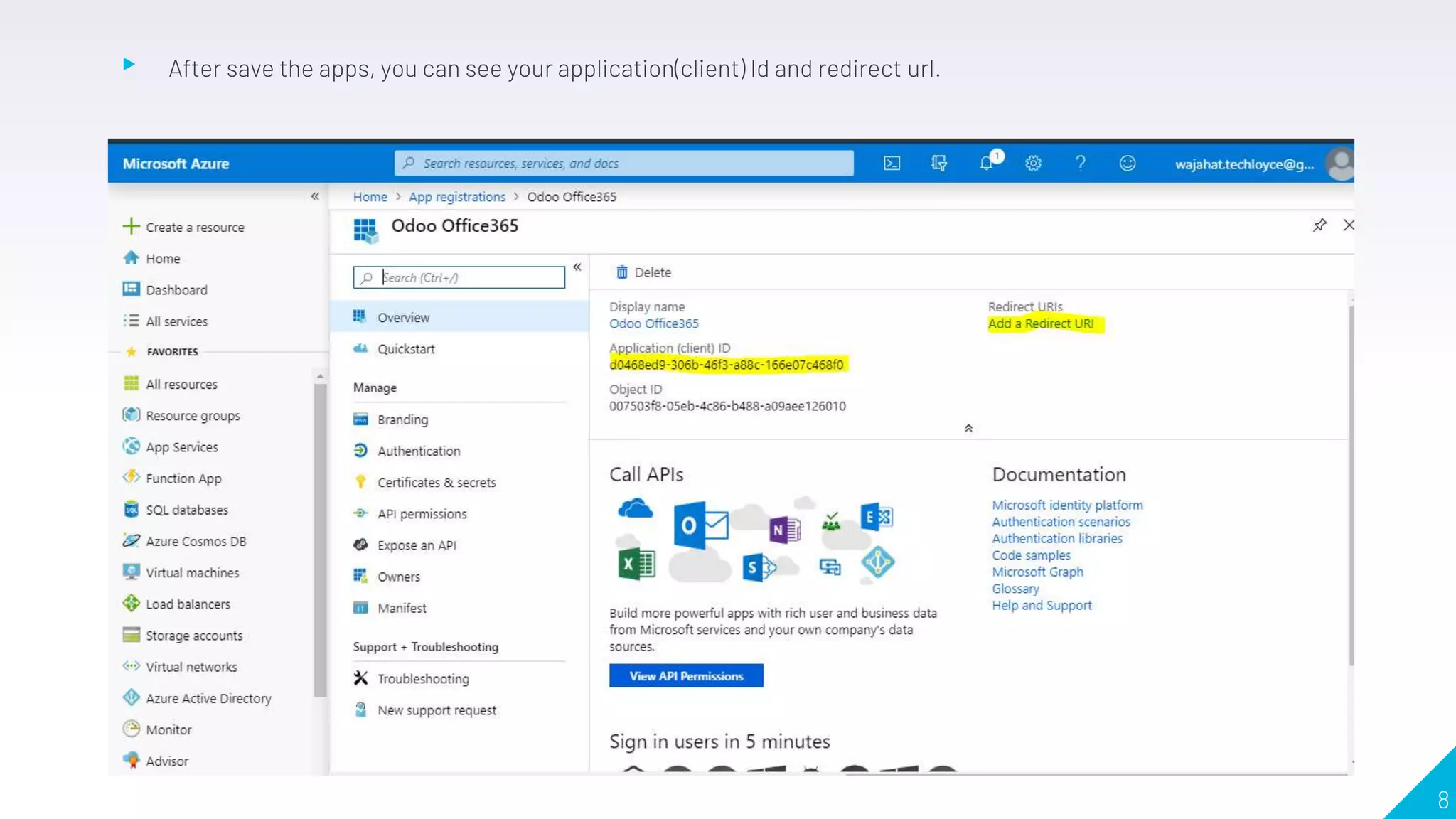Open All resources favorite
Screen dimensions: 1456x819
pos(170,384)
